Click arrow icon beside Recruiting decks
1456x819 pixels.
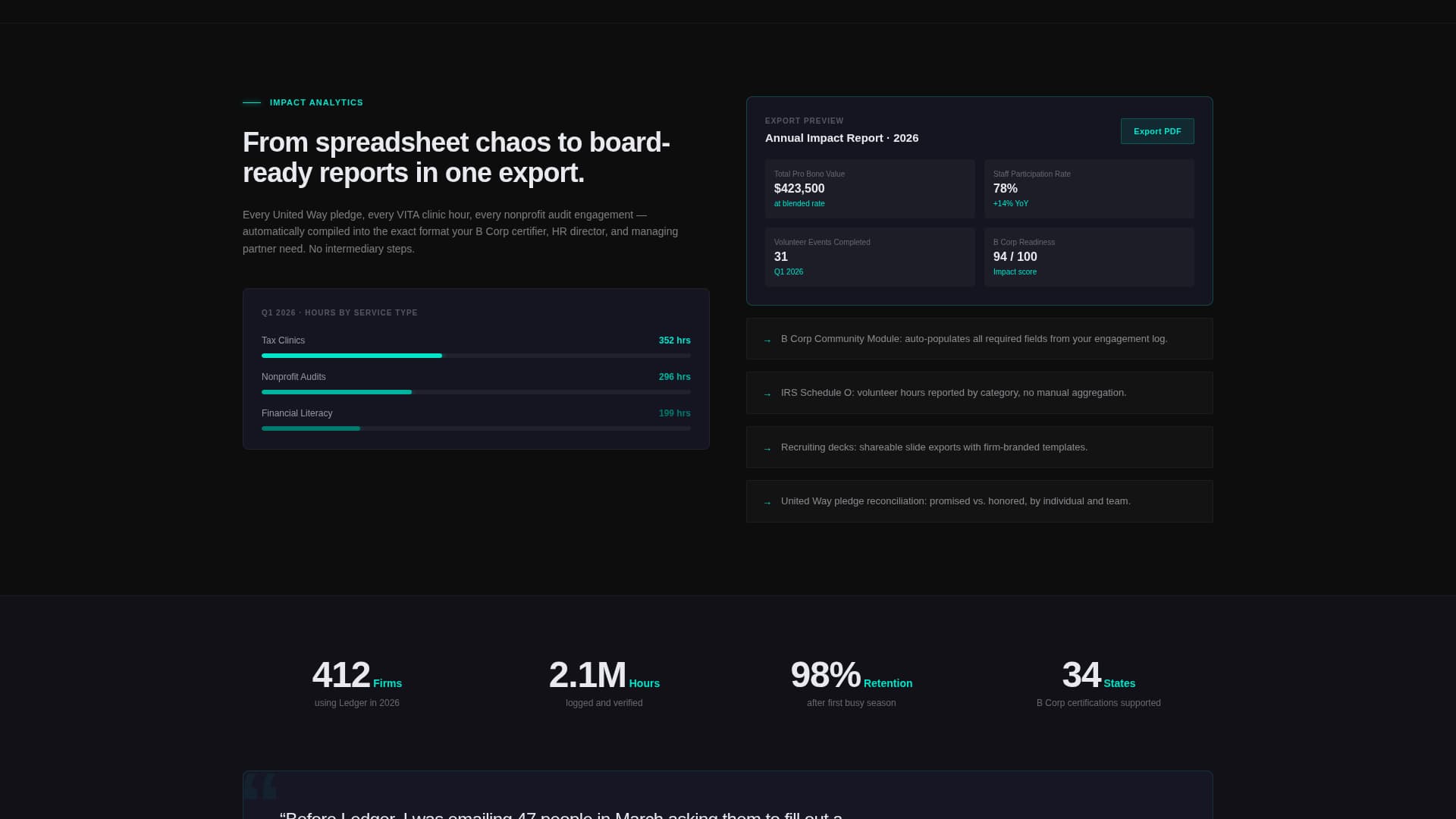(x=767, y=449)
